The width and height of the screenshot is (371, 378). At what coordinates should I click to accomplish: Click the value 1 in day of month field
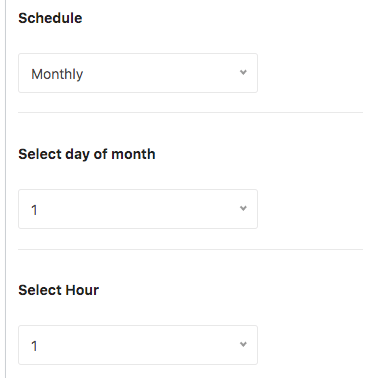pos(34,210)
